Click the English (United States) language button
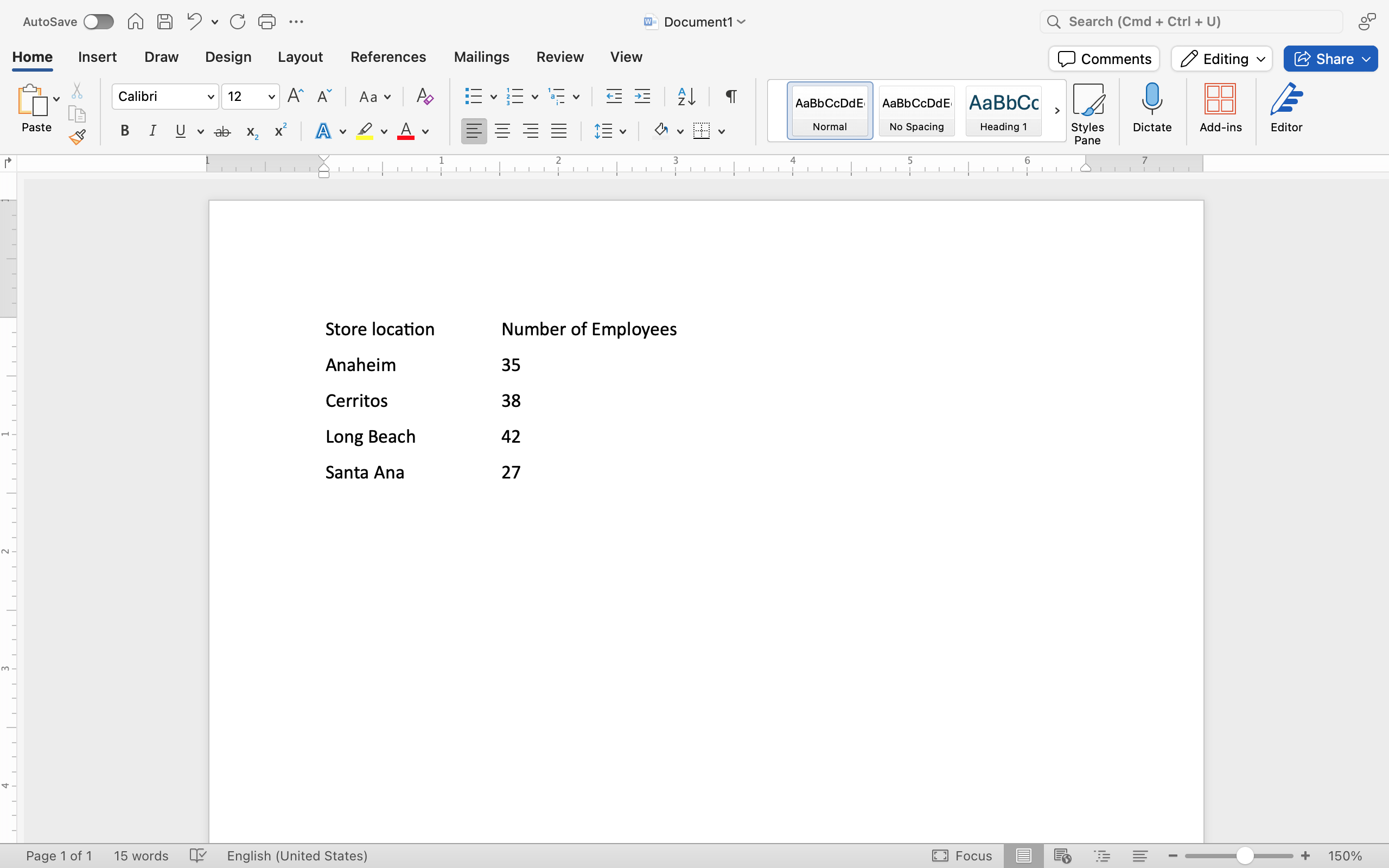 tap(297, 856)
